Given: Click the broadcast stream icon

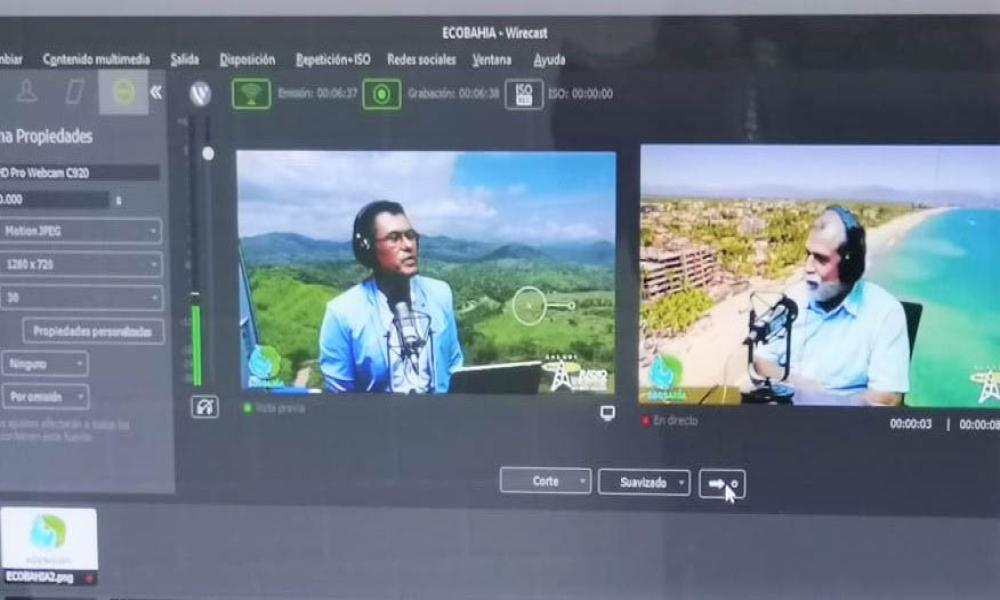Looking at the screenshot, I should [251, 94].
